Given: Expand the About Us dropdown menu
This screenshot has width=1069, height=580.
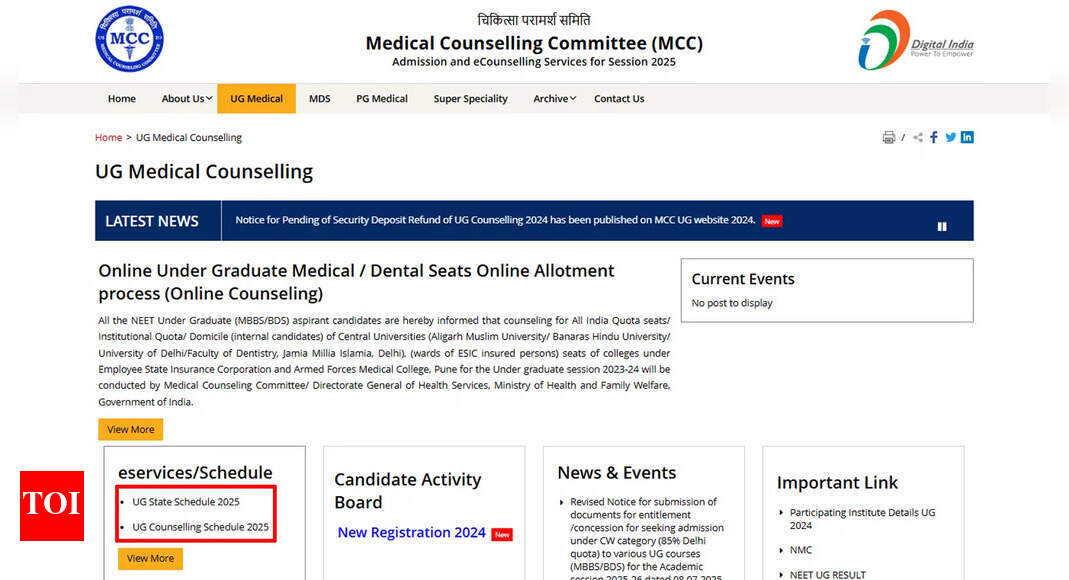Looking at the screenshot, I should pyautogui.click(x=186, y=99).
